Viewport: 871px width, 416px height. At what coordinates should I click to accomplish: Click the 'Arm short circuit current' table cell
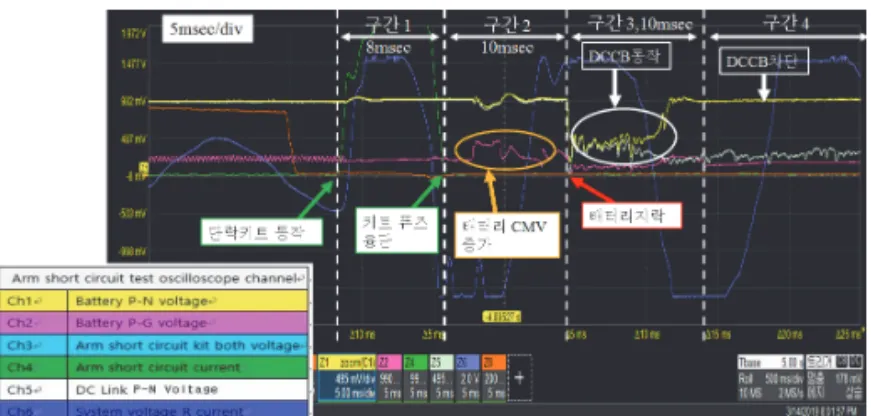188,367
